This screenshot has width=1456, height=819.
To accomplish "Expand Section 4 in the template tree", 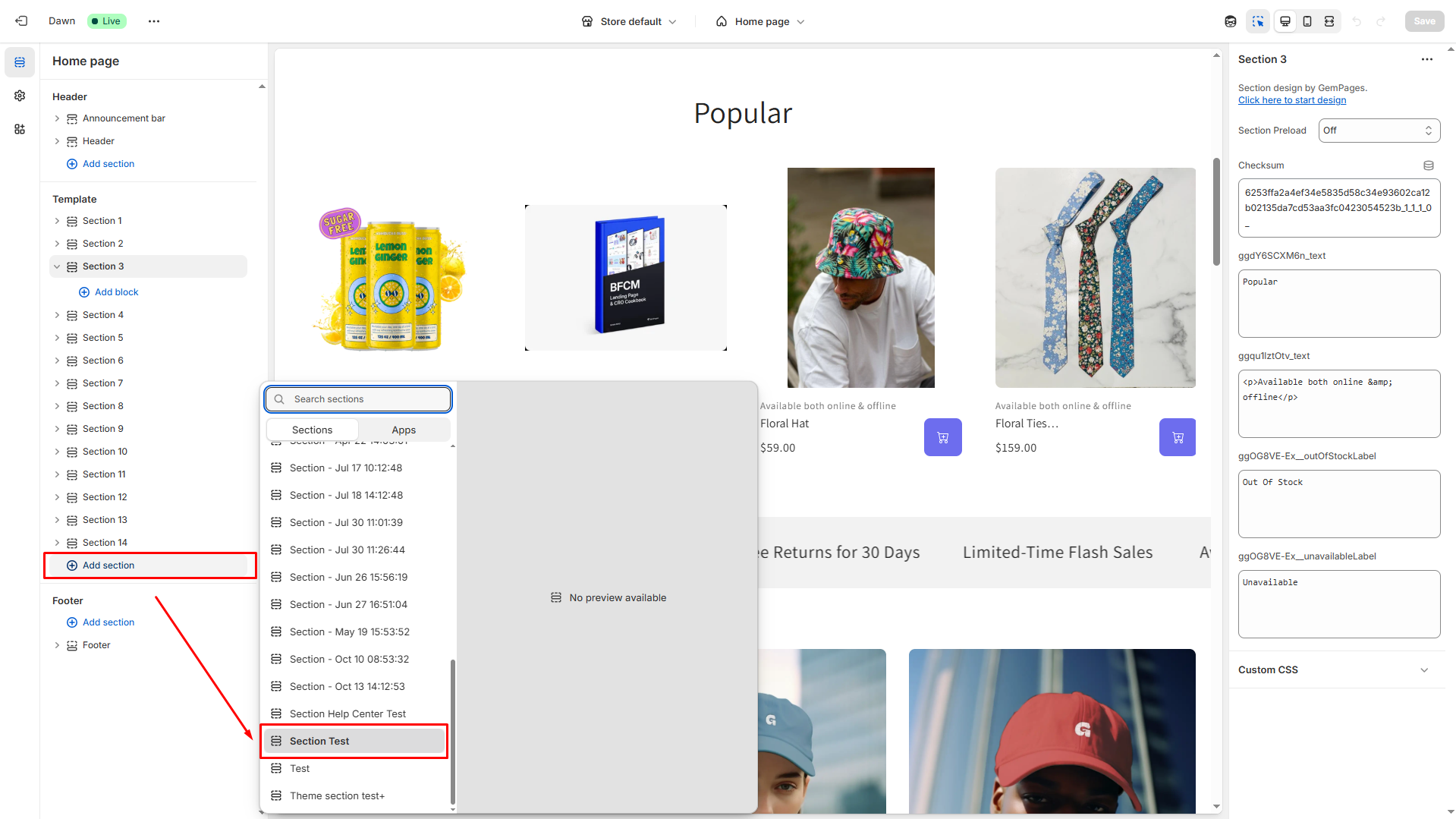I will pyautogui.click(x=57, y=315).
